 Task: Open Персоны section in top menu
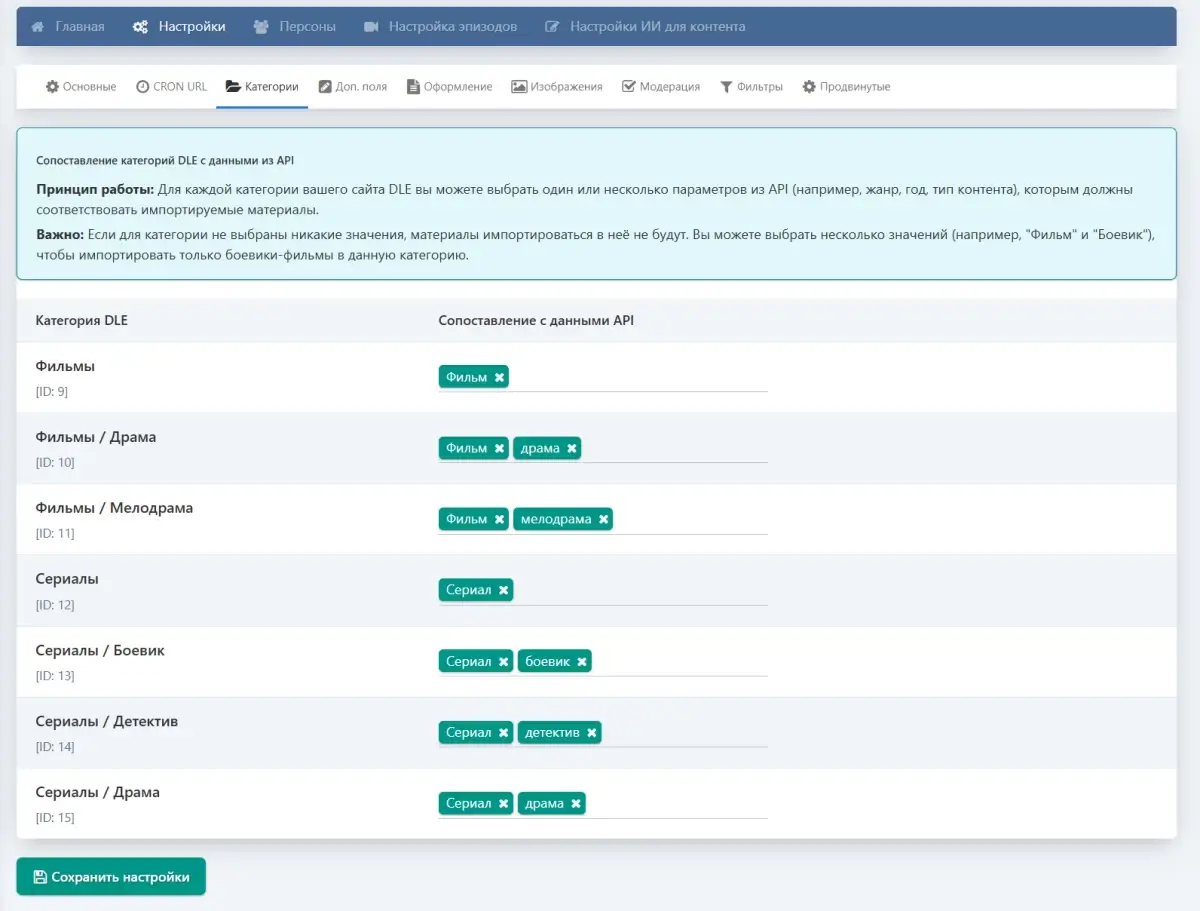click(x=295, y=26)
